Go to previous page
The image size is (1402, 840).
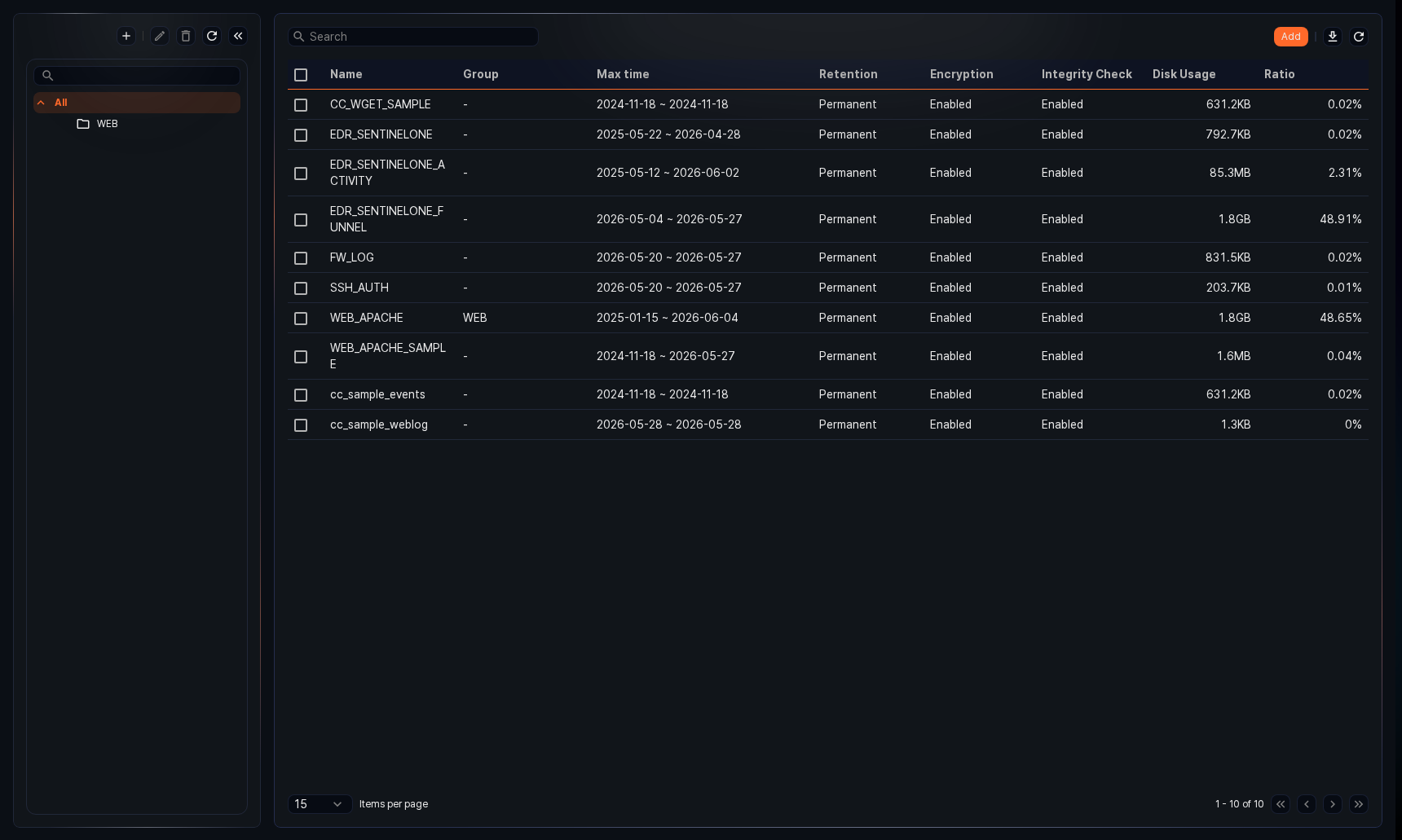[1307, 804]
